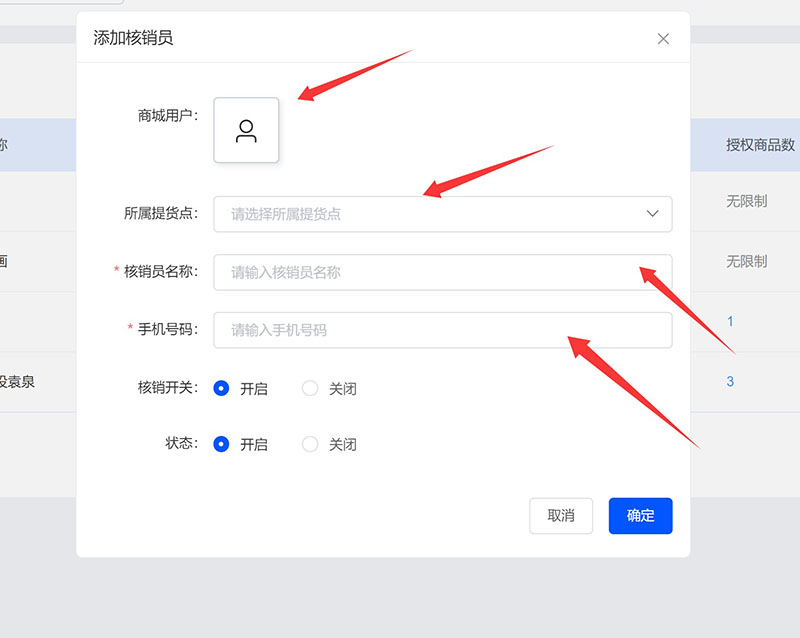This screenshot has height=638, width=800.
Task: Select 开启 for 状态
Action: click(221, 444)
